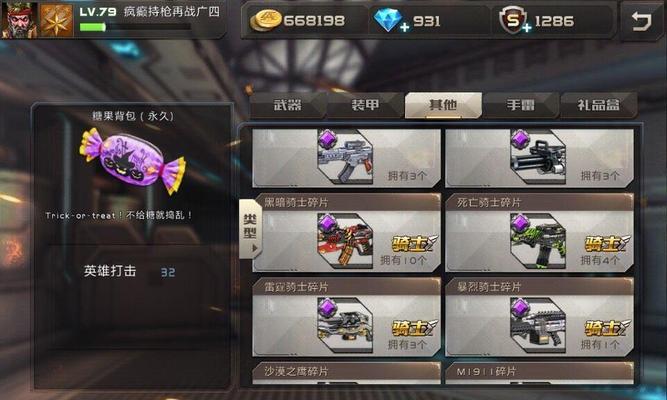Open the gold coin currency icon
The width and height of the screenshot is (667, 400).
(265, 20)
